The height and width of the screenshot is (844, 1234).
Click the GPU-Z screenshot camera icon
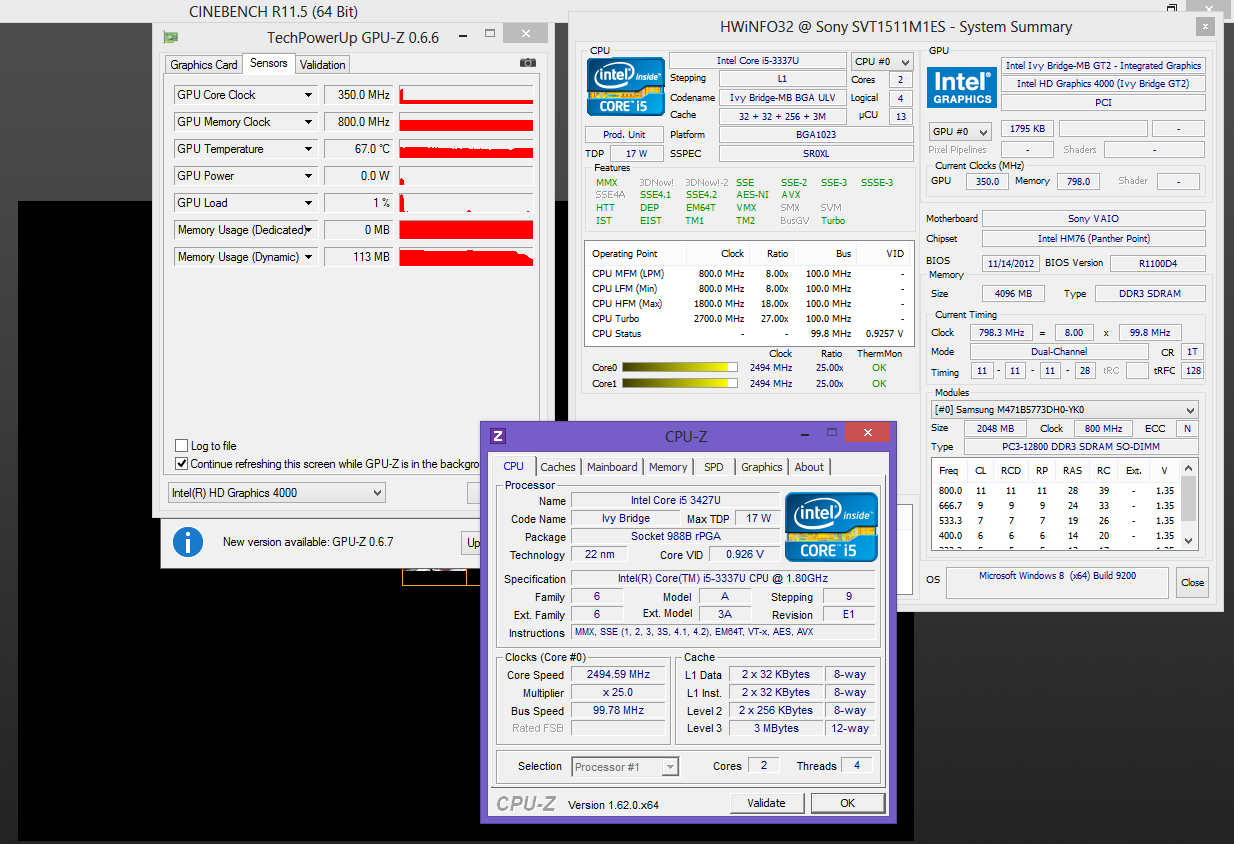click(527, 63)
